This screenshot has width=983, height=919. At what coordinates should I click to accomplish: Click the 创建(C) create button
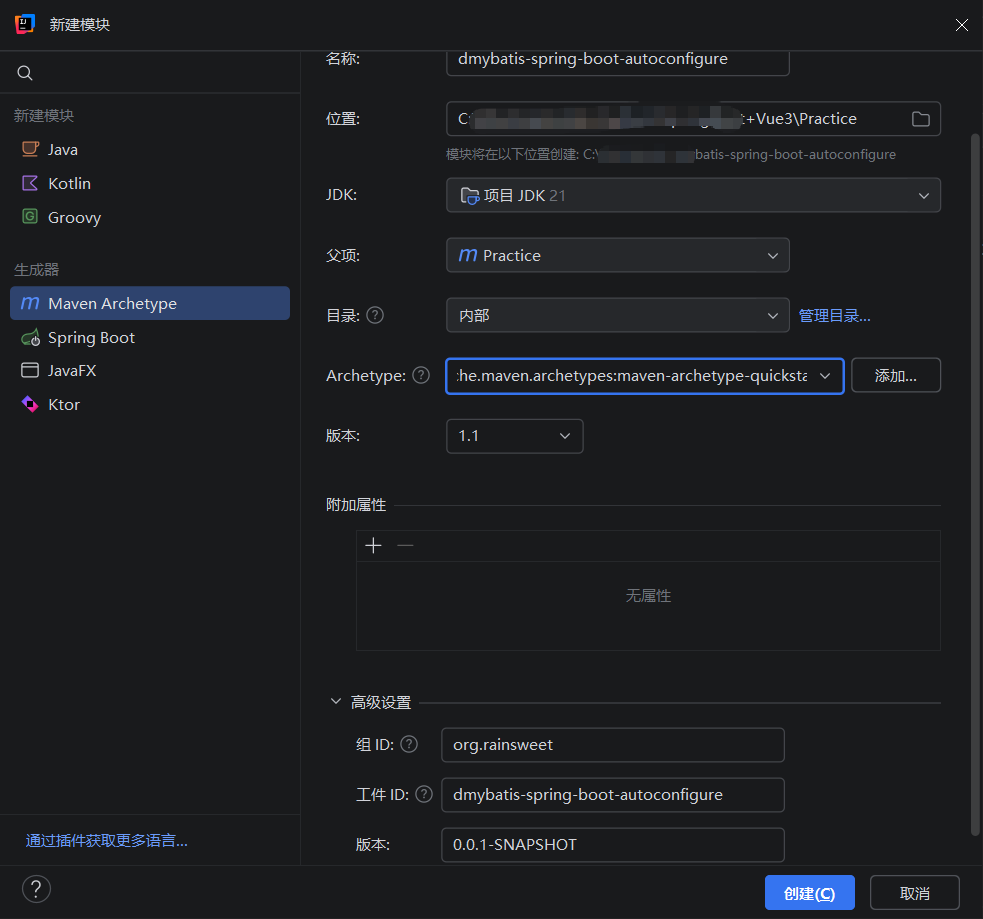tap(809, 893)
